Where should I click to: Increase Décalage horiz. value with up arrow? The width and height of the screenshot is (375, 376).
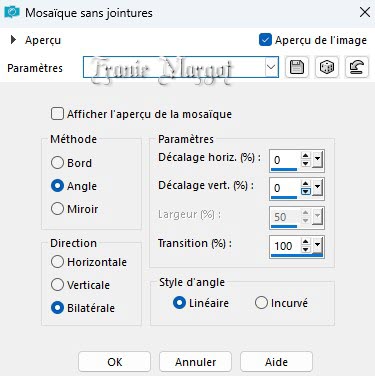(x=306, y=156)
